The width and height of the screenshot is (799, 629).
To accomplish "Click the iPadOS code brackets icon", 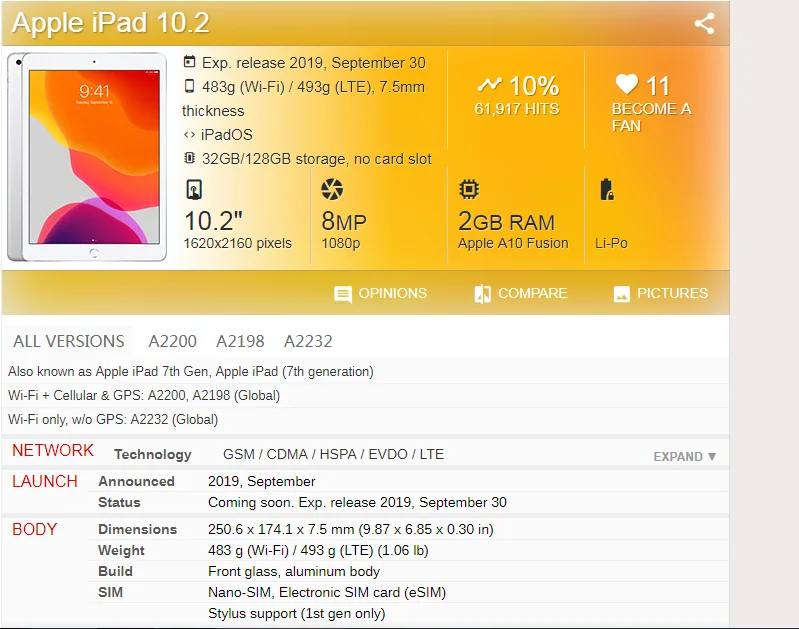I will (189, 135).
